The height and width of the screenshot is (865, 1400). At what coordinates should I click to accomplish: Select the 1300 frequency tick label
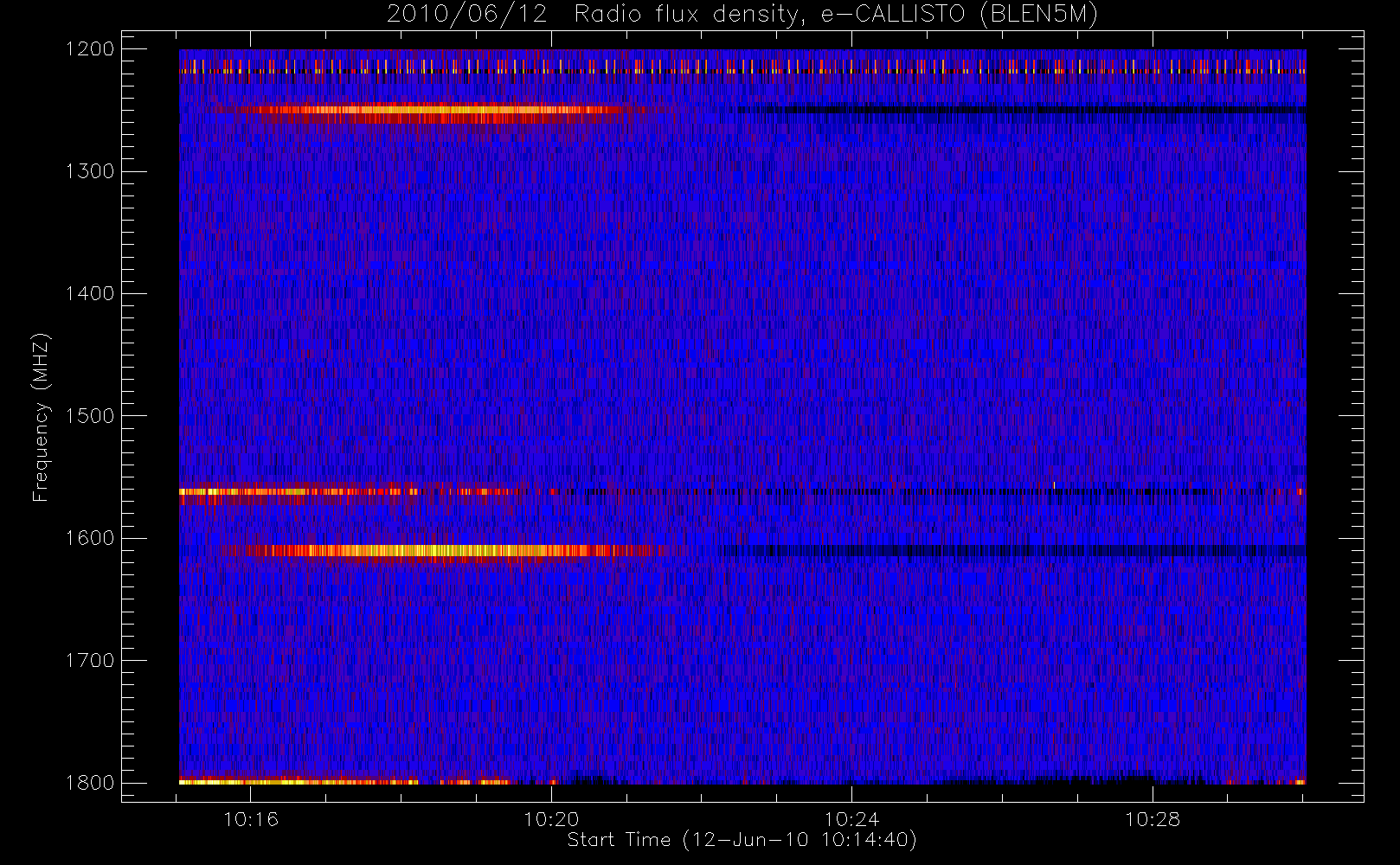point(91,171)
